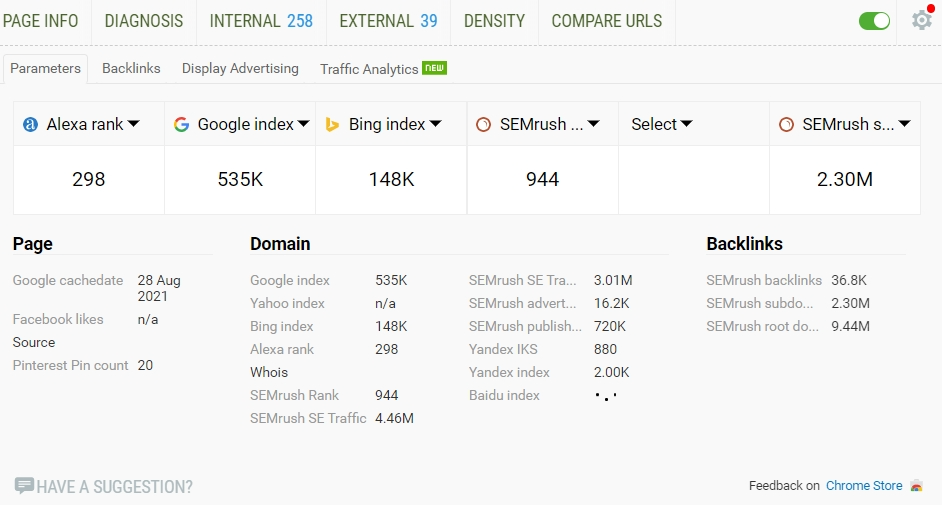This screenshot has height=505, width=942.
Task: Click the SEMrush icon beside 'SEMrush ...'
Action: point(483,124)
